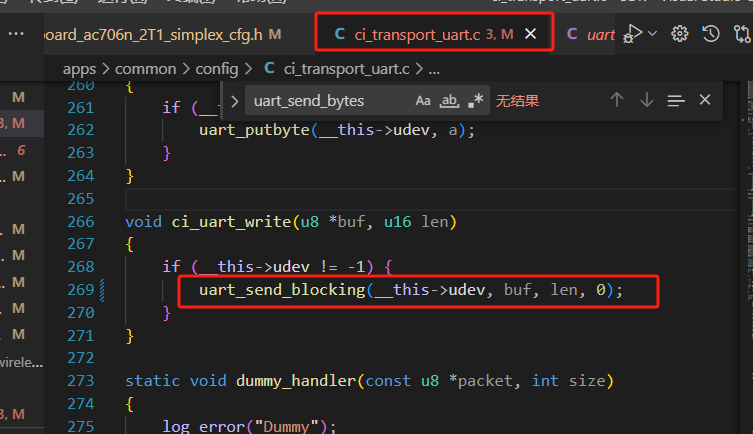Open the ellipsis menu left of tabs
The image size is (753, 434).
(16, 34)
